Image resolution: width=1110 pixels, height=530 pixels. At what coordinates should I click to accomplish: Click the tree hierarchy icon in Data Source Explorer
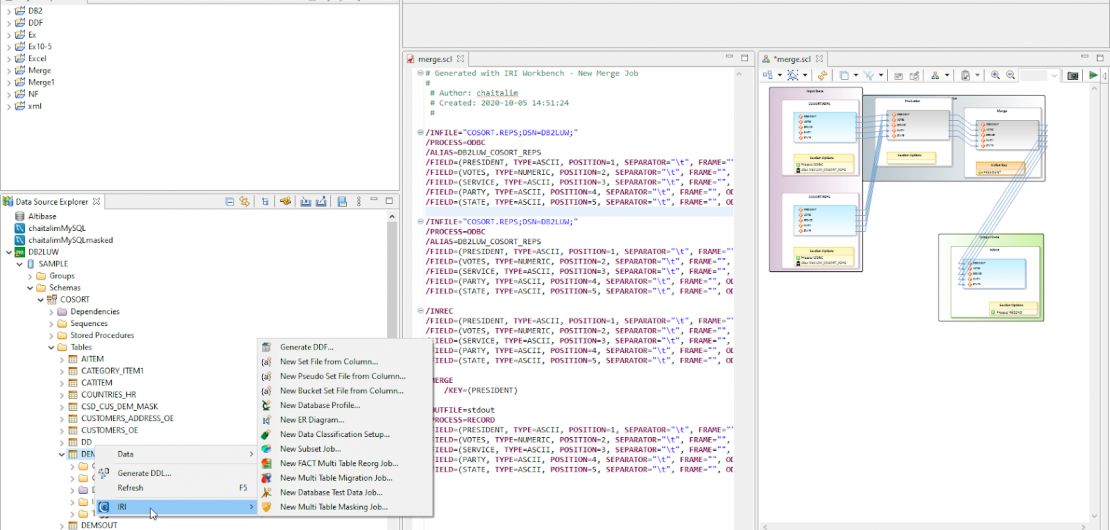pos(265,202)
